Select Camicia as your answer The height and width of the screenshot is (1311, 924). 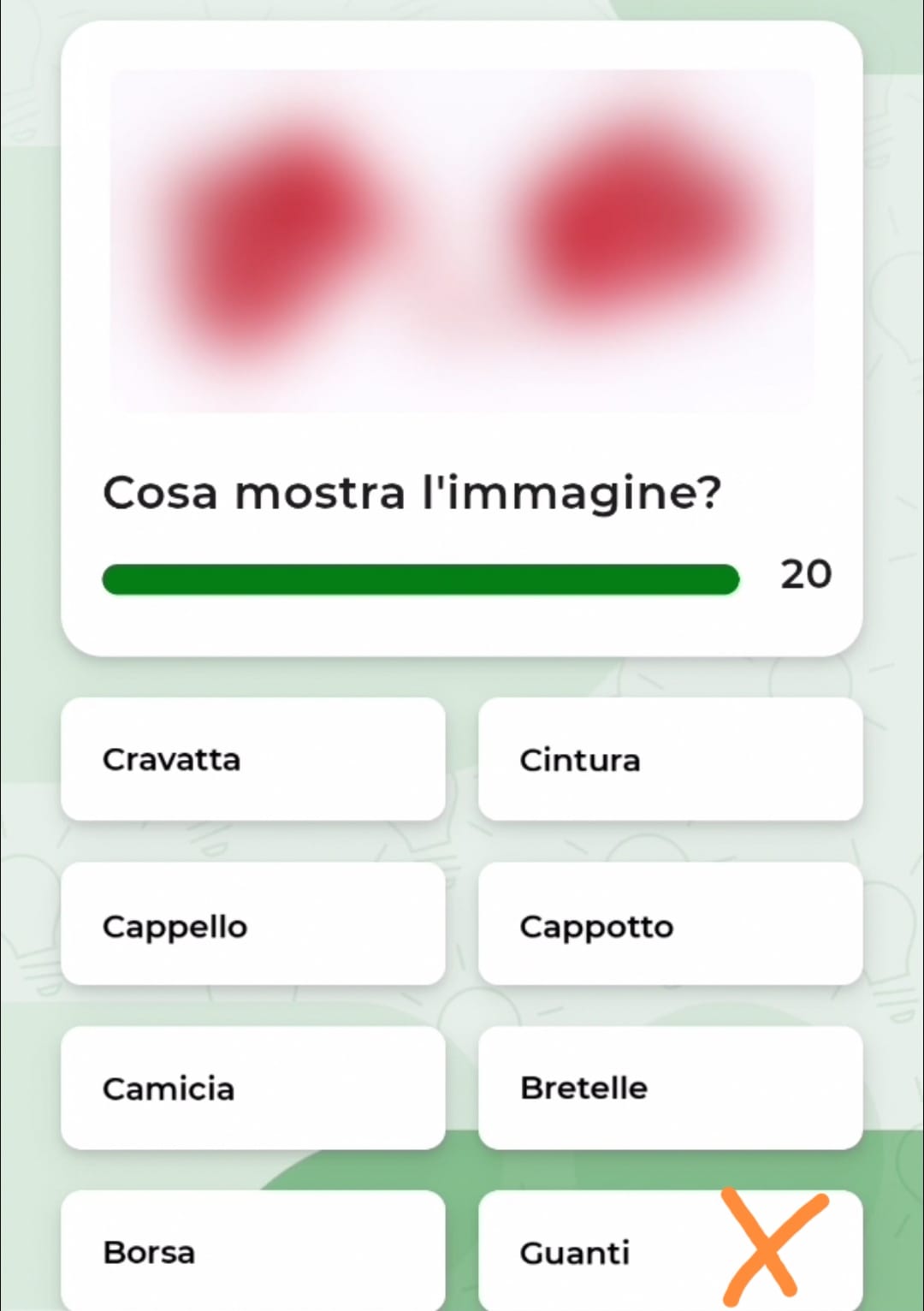[253, 1088]
